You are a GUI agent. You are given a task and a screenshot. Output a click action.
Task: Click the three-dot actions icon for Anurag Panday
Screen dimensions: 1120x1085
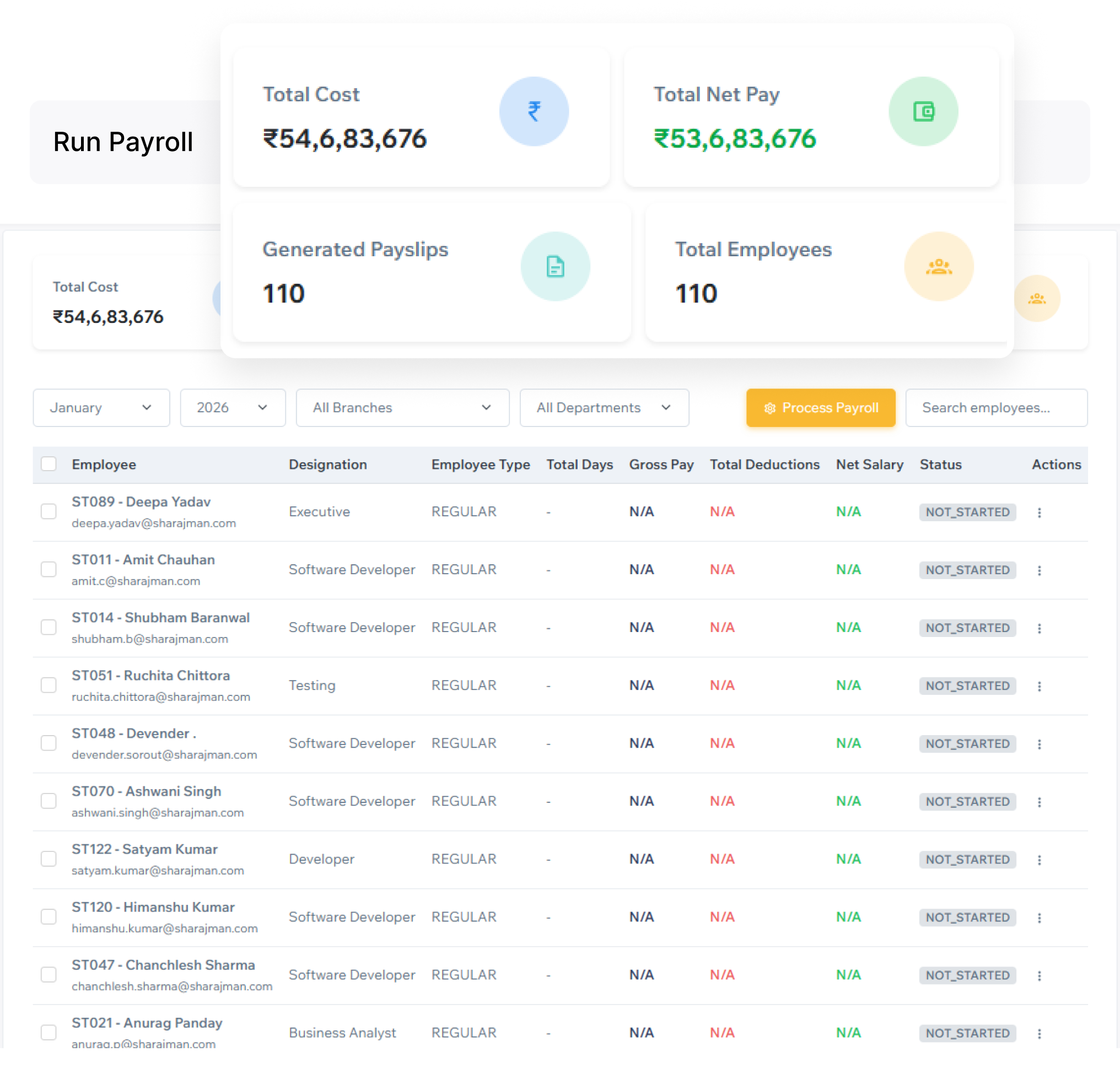pos(1040,1033)
